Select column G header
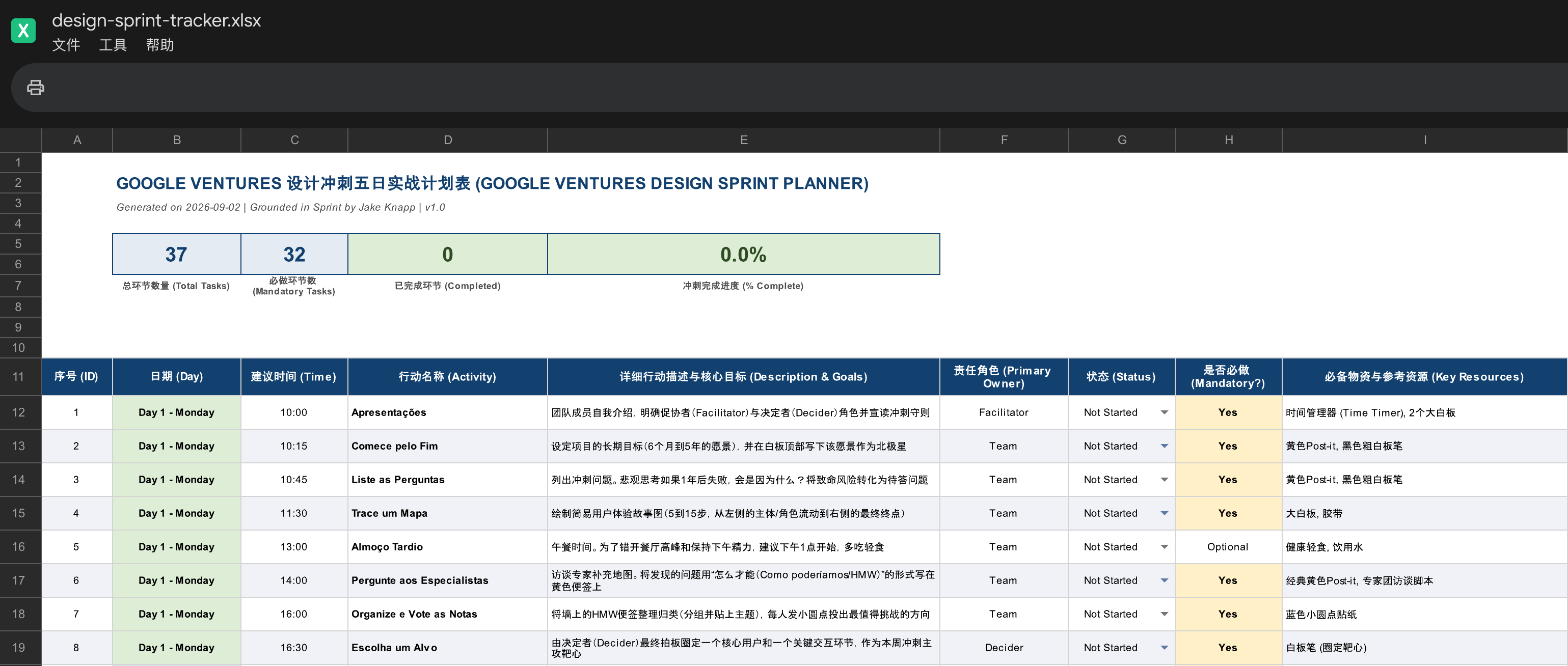Screen dimensions: 1568x666 (x=1121, y=140)
